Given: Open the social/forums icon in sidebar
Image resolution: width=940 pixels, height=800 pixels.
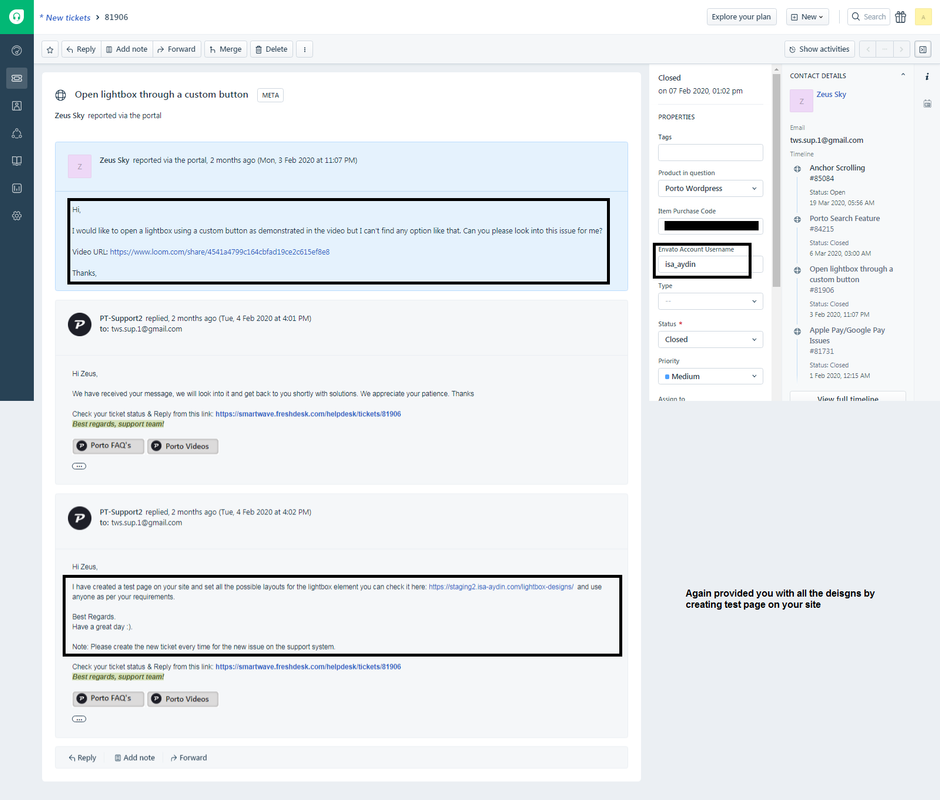Looking at the screenshot, I should coord(17,133).
